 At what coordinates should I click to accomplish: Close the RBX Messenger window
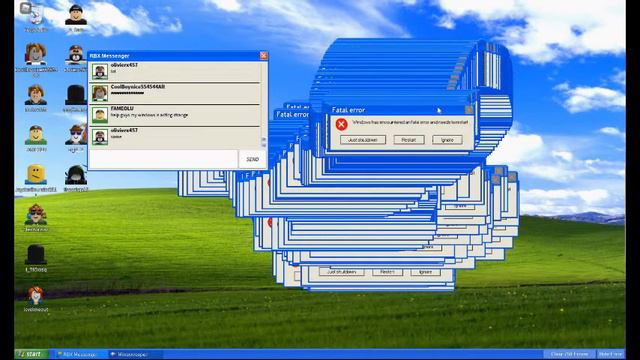point(264,56)
